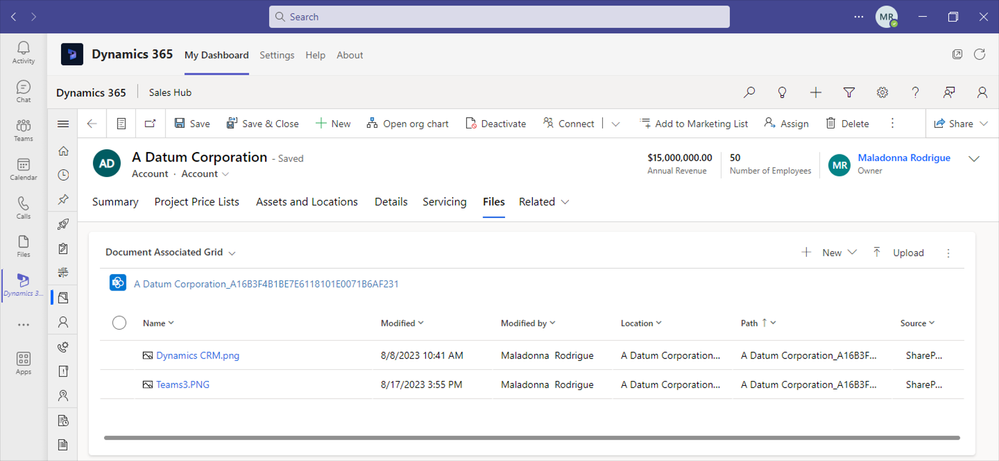The image size is (999, 461).
Task: Open the user account icon in Sales Hub bar
Action: [982, 92]
